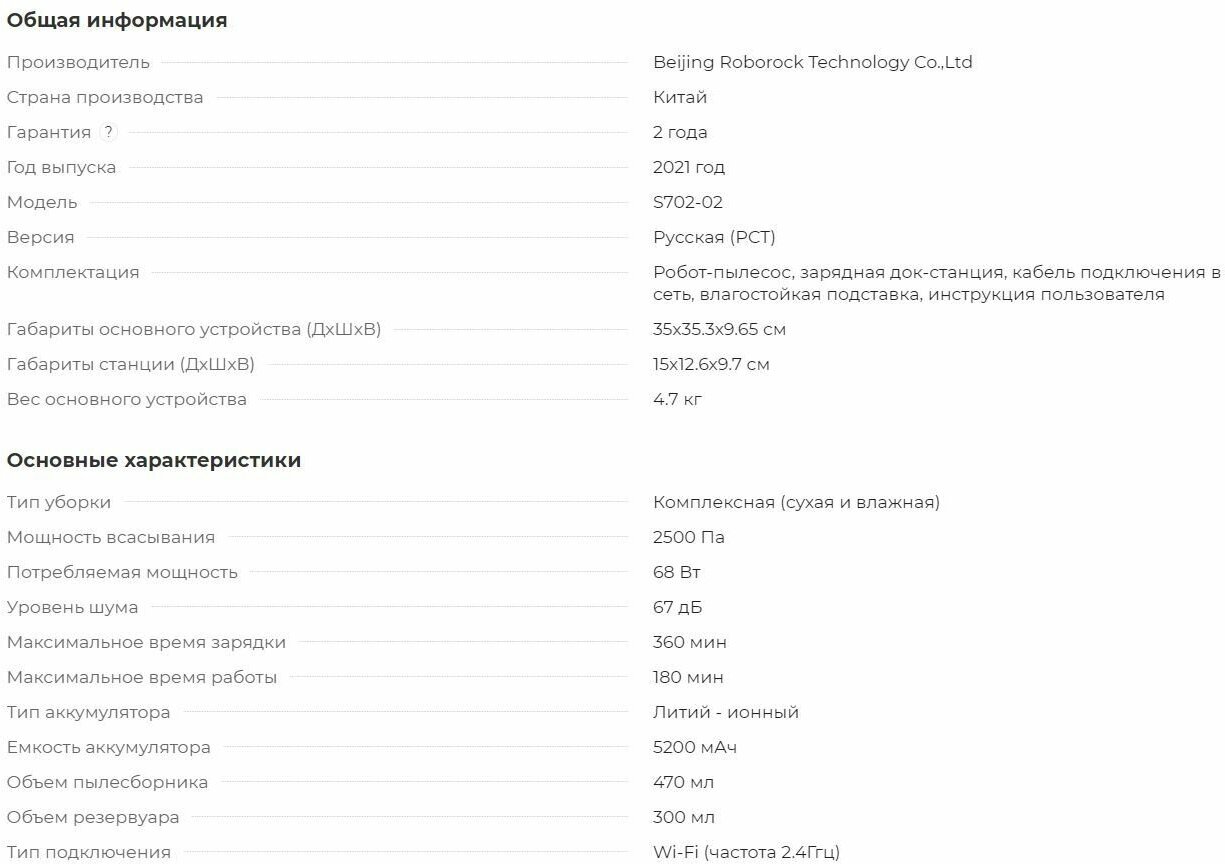This screenshot has width=1225, height=864.
Task: Select the model value 'S702-02'
Action: 688,202
